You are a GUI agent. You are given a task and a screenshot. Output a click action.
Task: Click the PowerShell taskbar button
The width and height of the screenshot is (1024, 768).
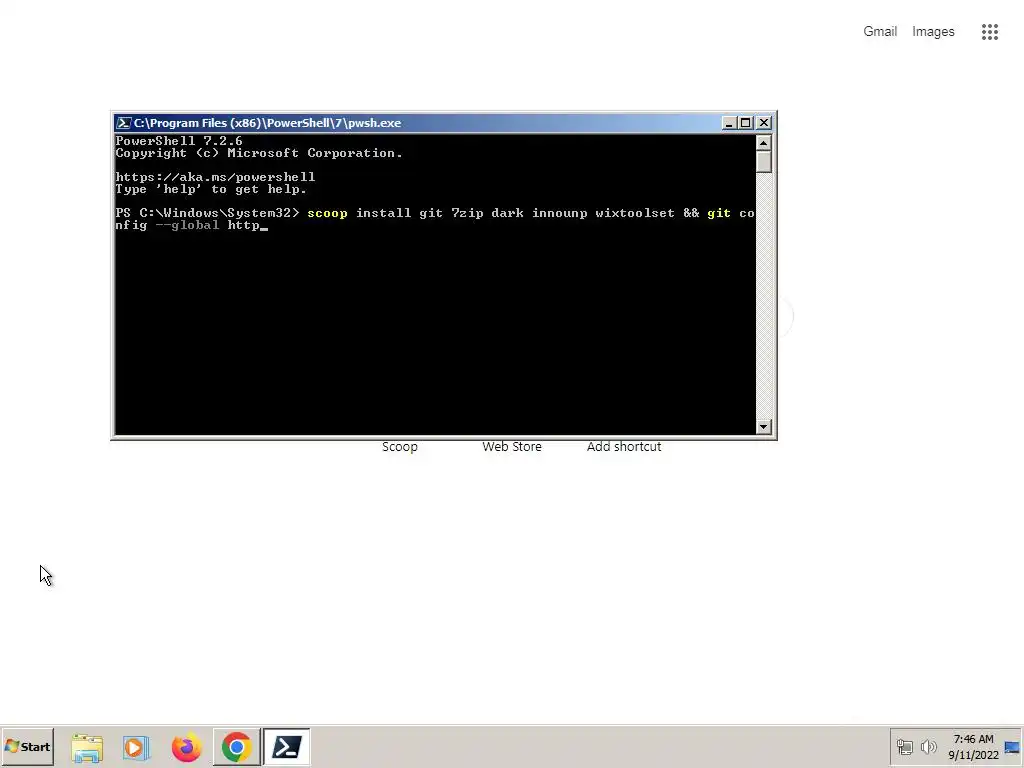click(x=287, y=747)
